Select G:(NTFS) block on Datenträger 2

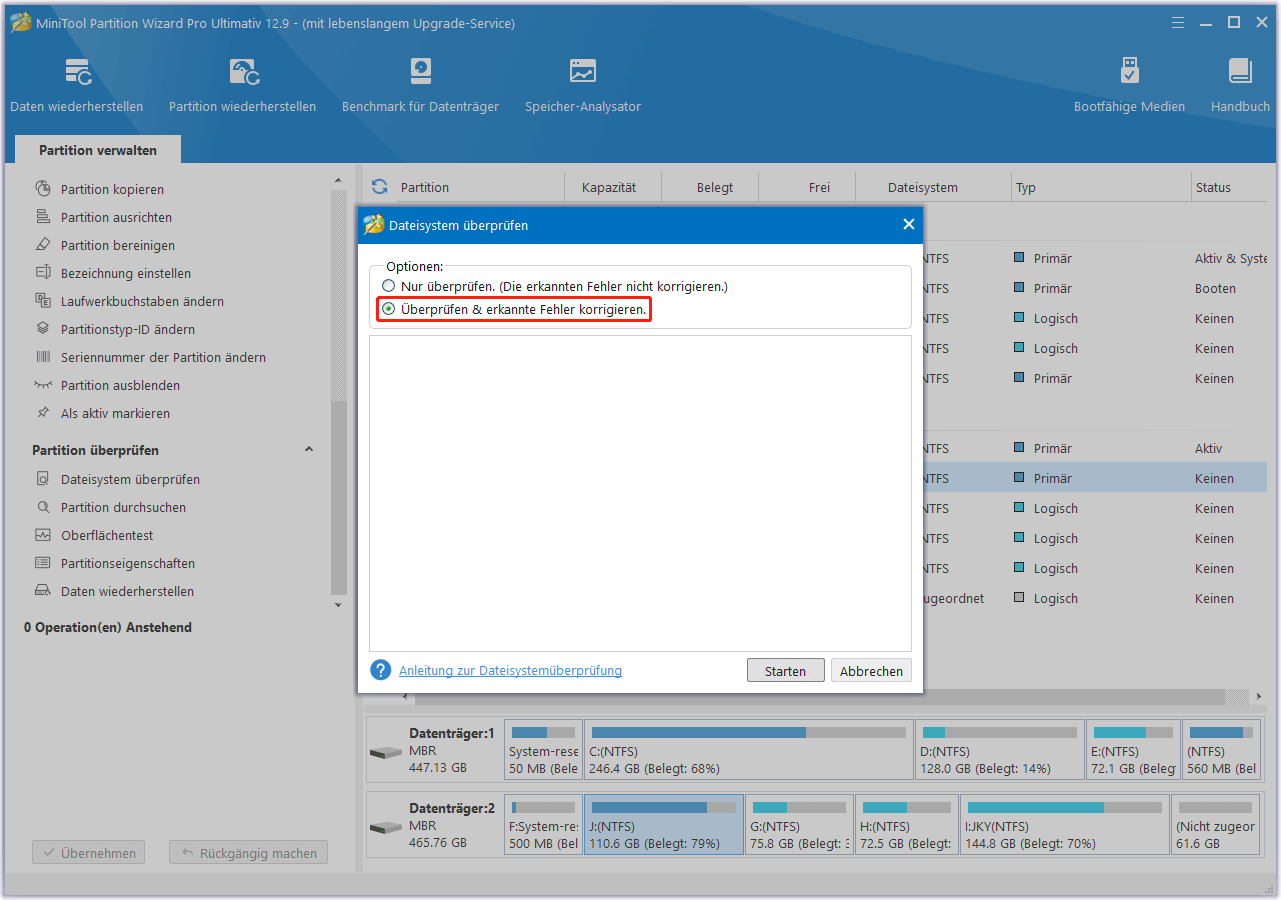(800, 825)
